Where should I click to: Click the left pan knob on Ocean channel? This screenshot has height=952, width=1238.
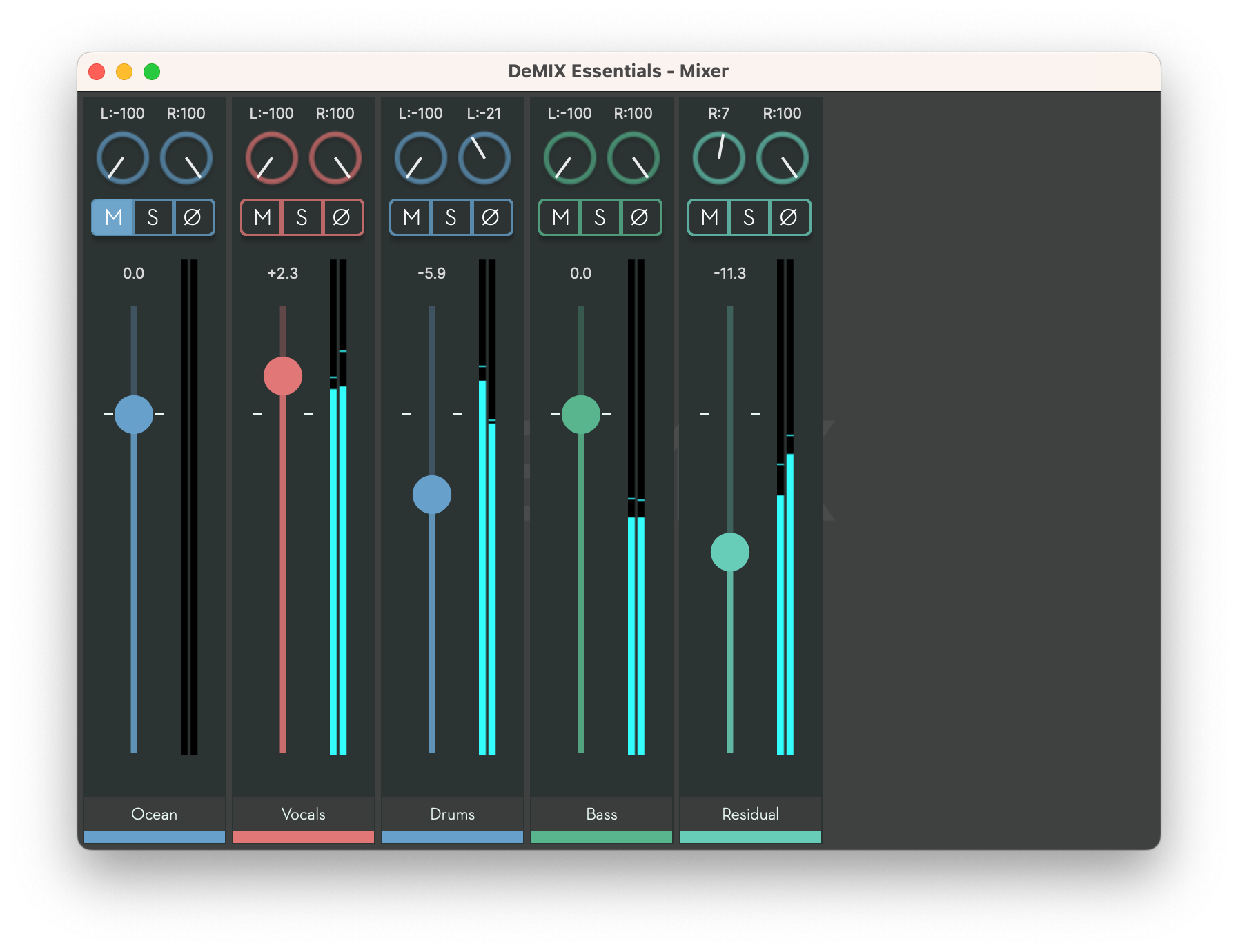pos(122,159)
